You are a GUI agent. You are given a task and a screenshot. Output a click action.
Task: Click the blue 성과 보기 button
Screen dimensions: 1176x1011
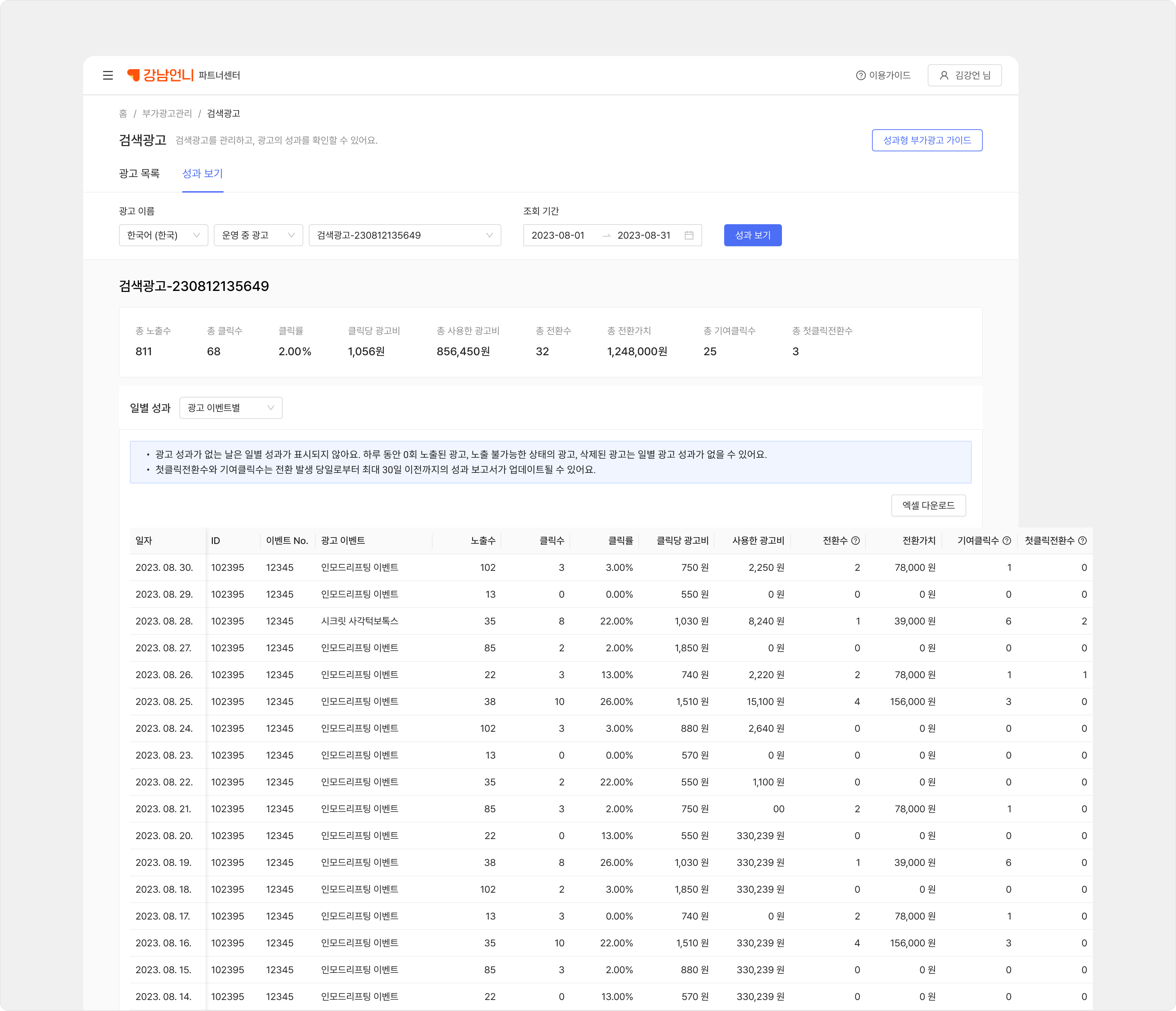(x=753, y=235)
